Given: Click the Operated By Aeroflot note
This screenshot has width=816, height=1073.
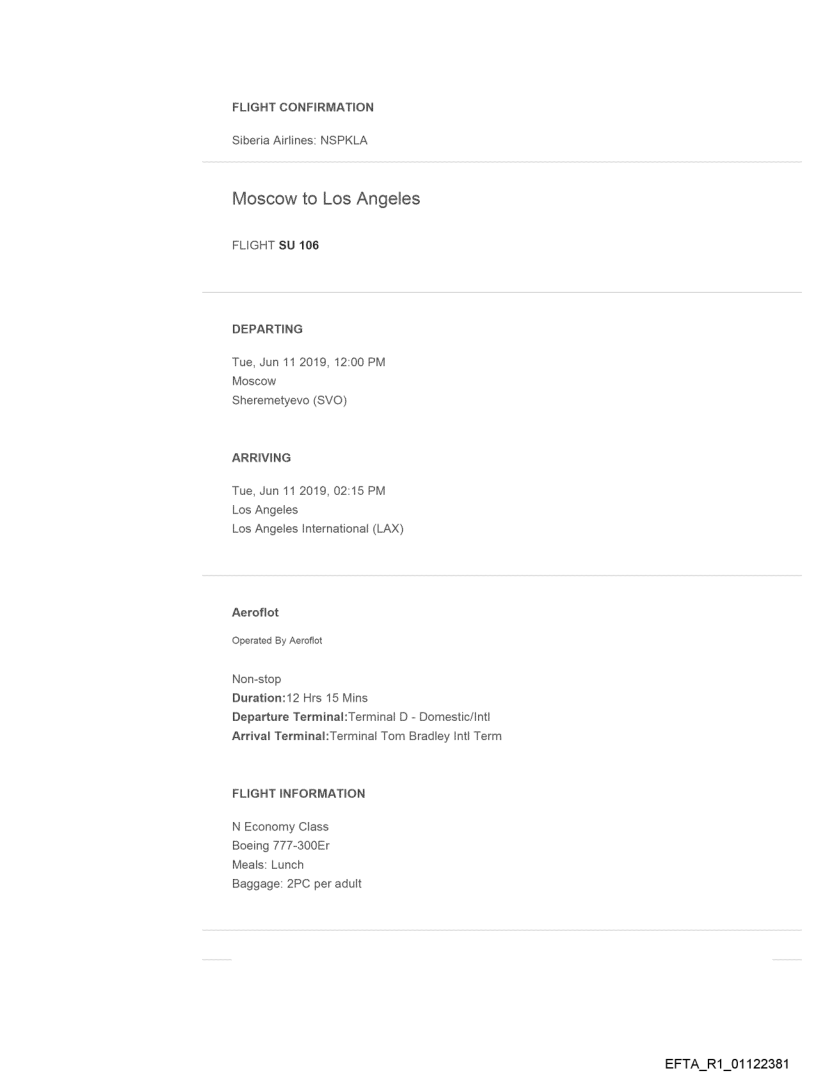Looking at the screenshot, I should 277,640.
